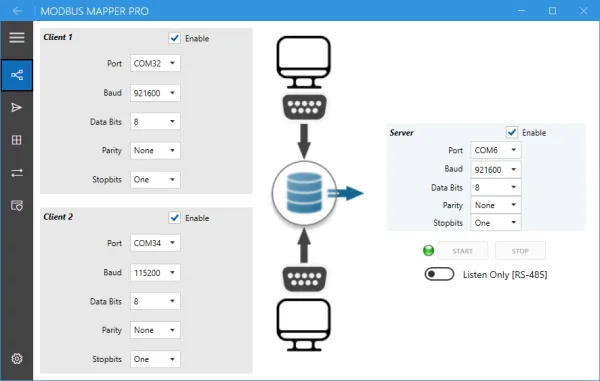Image resolution: width=600 pixels, height=381 pixels.
Task: Click the Client 2 panel title
Action: click(x=58, y=217)
